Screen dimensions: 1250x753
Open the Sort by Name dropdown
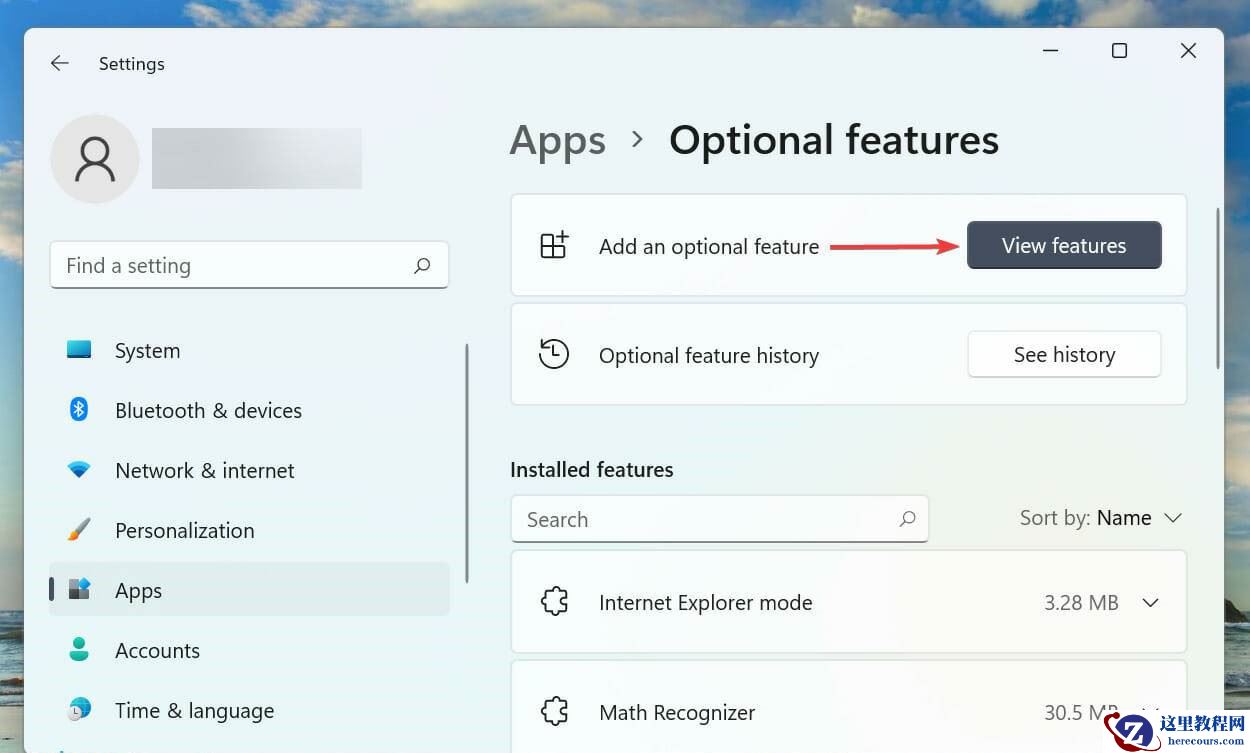1101,518
